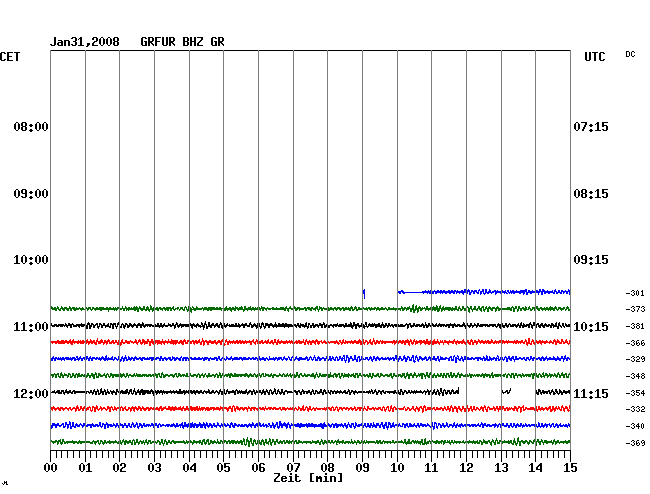Click the DC value -381
The height and width of the screenshot is (494, 650).
click(x=635, y=326)
